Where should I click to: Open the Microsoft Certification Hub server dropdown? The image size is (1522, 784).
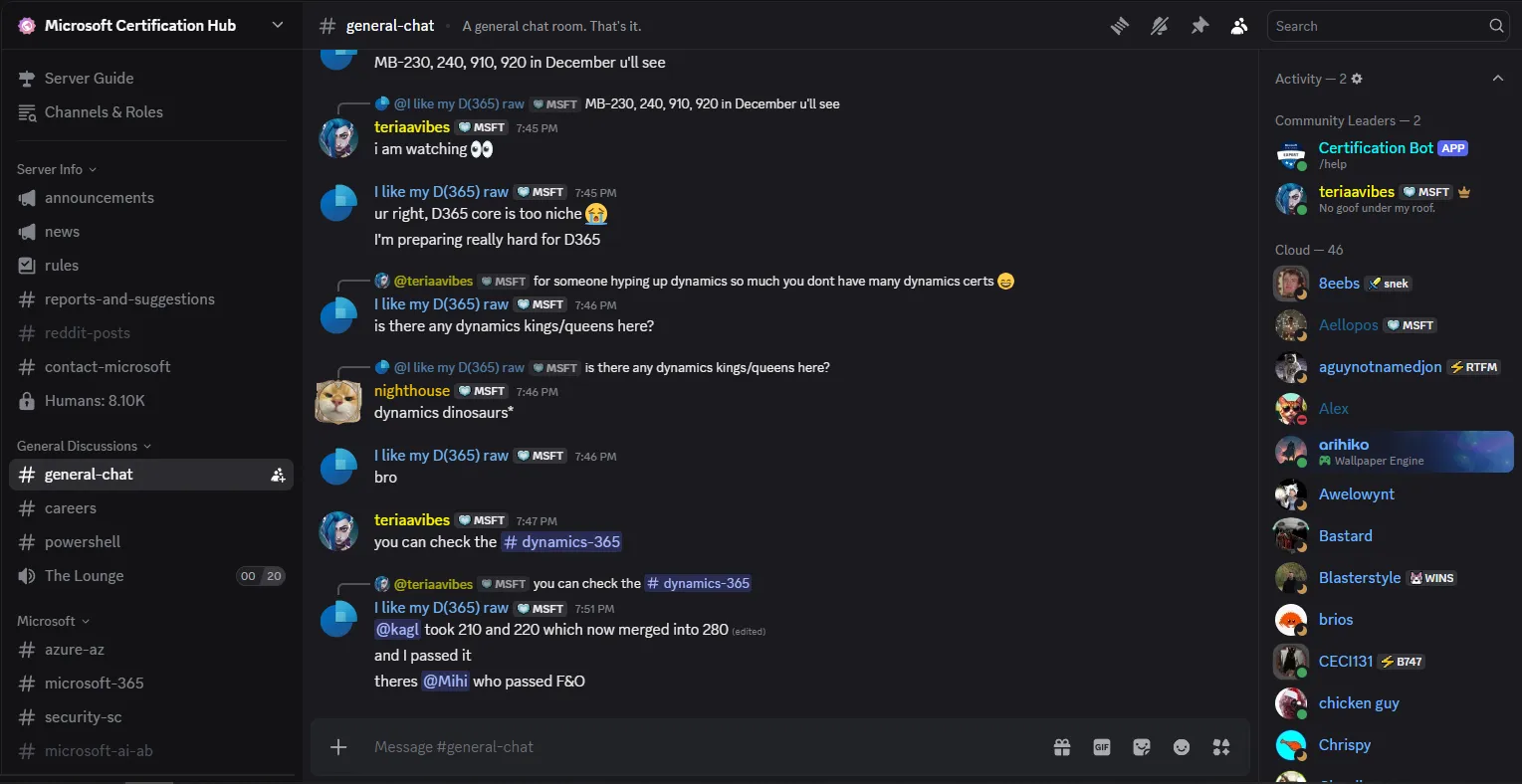pos(277,25)
